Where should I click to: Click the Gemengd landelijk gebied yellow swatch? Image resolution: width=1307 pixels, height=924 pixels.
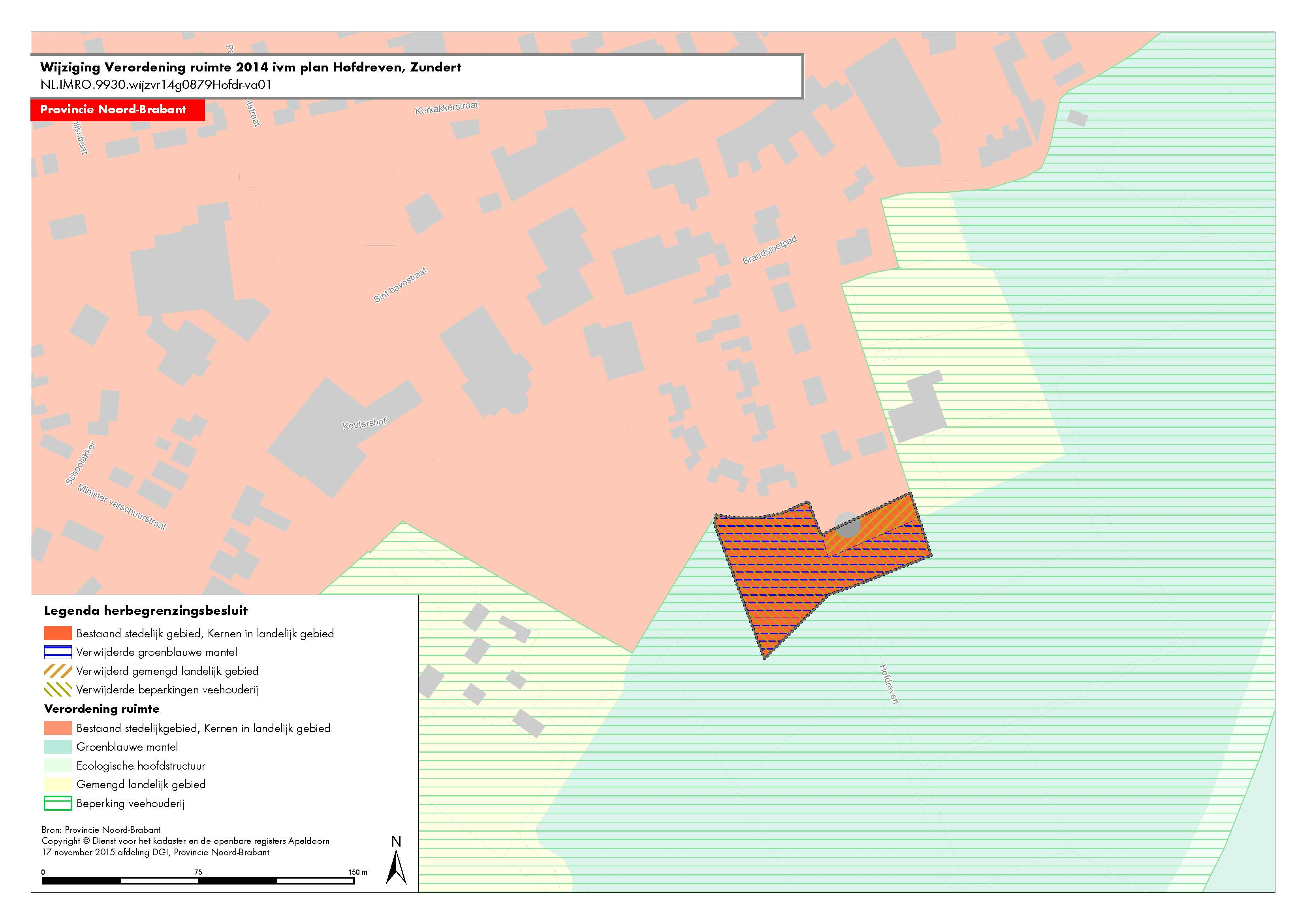(58, 785)
